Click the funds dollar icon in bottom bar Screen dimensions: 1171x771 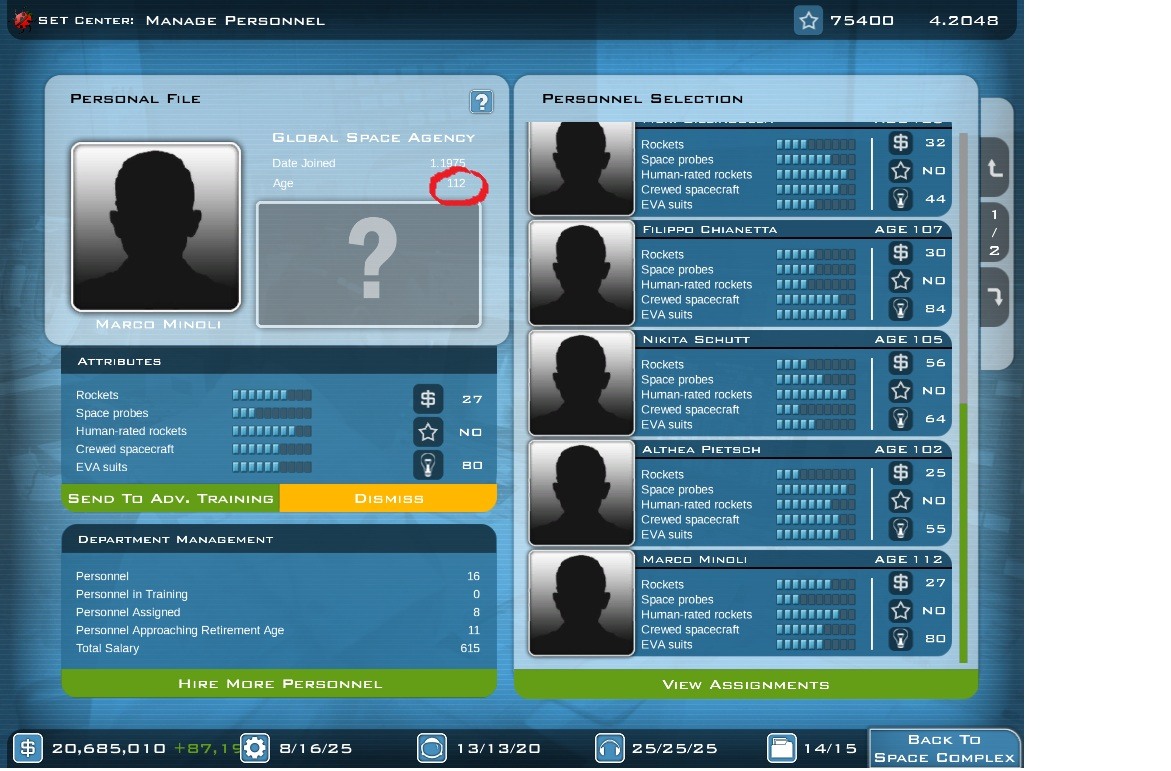pos(28,748)
